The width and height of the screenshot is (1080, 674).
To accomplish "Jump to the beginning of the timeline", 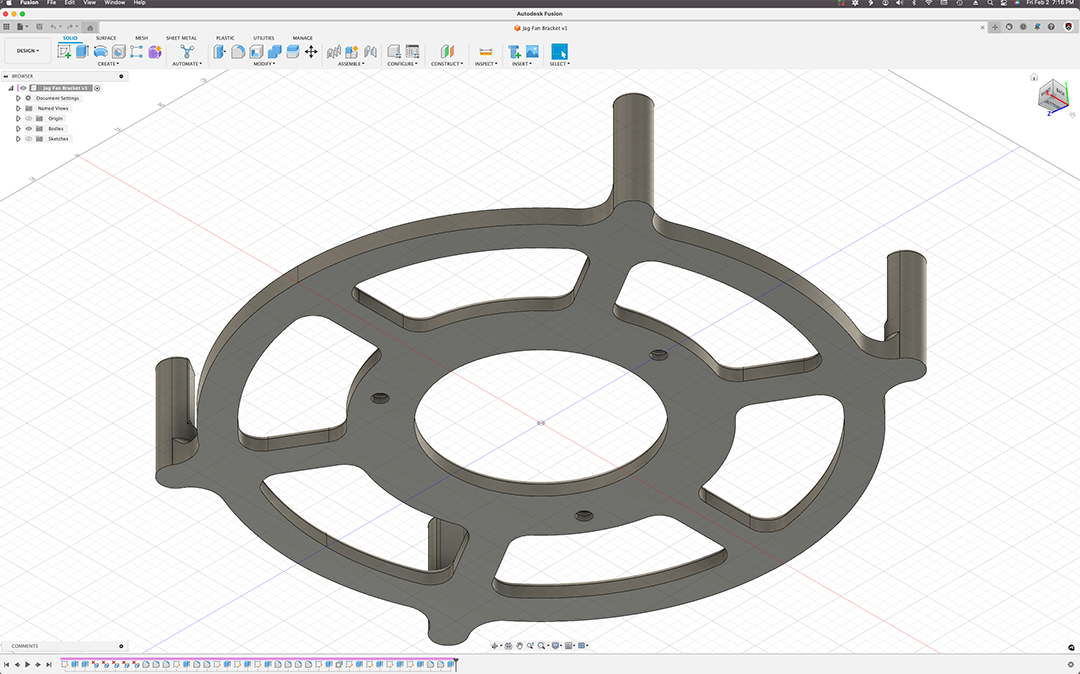I will click(x=7, y=664).
